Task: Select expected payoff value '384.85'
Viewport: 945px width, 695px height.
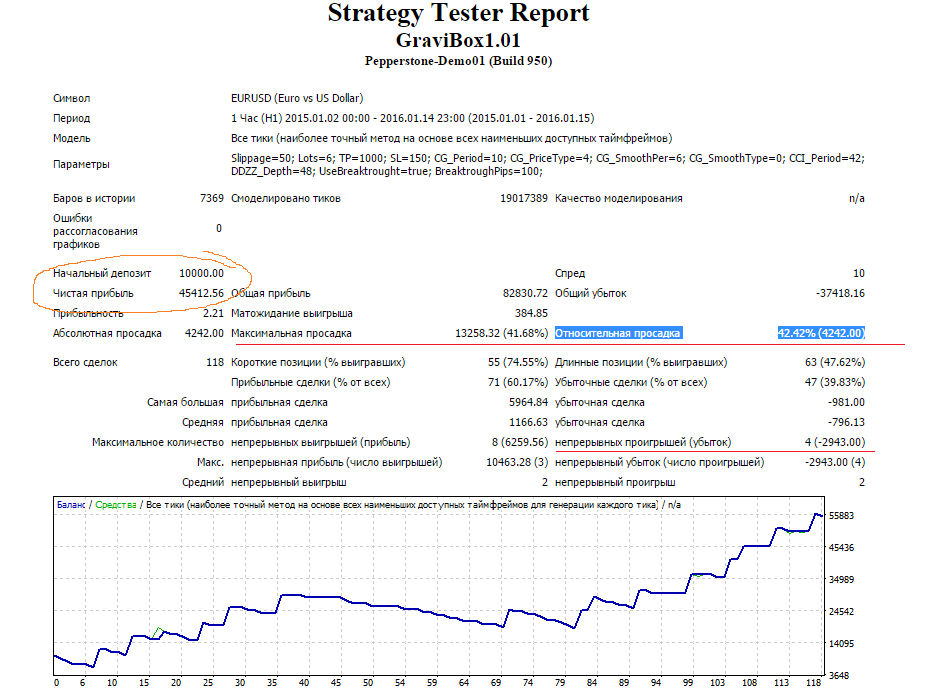Action: coord(531,313)
